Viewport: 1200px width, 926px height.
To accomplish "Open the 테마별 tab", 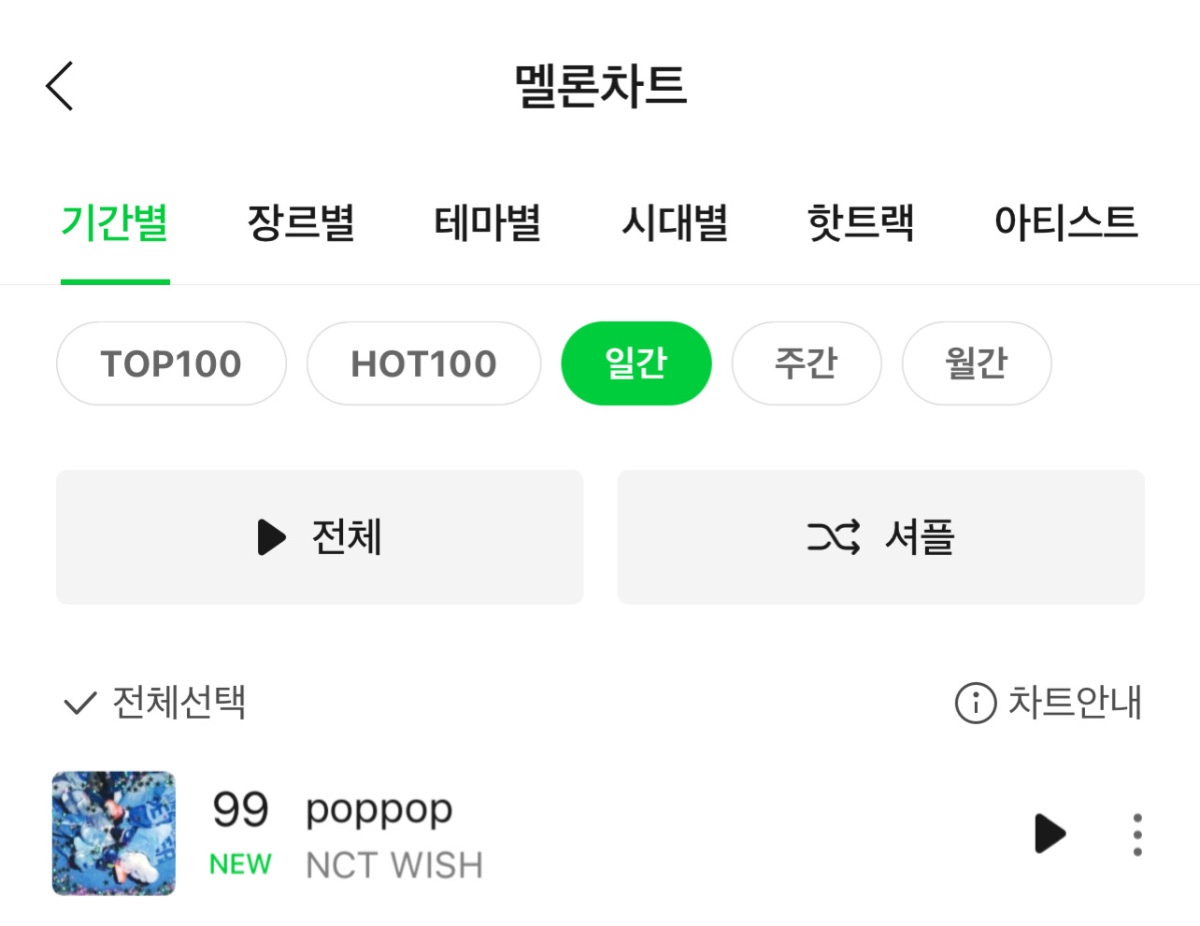I will pyautogui.click(x=488, y=222).
